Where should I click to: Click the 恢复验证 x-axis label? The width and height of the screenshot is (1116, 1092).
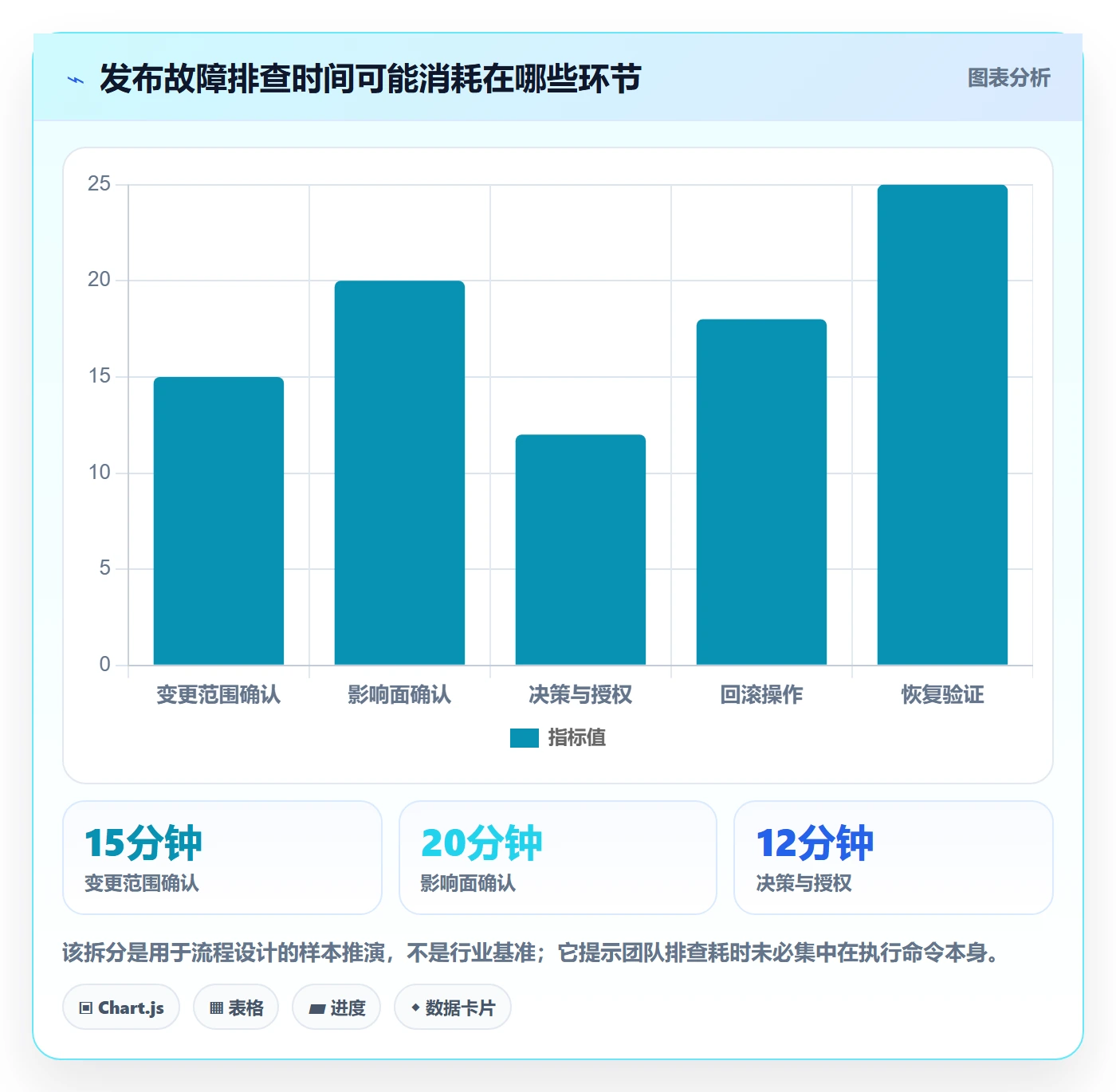(x=942, y=695)
